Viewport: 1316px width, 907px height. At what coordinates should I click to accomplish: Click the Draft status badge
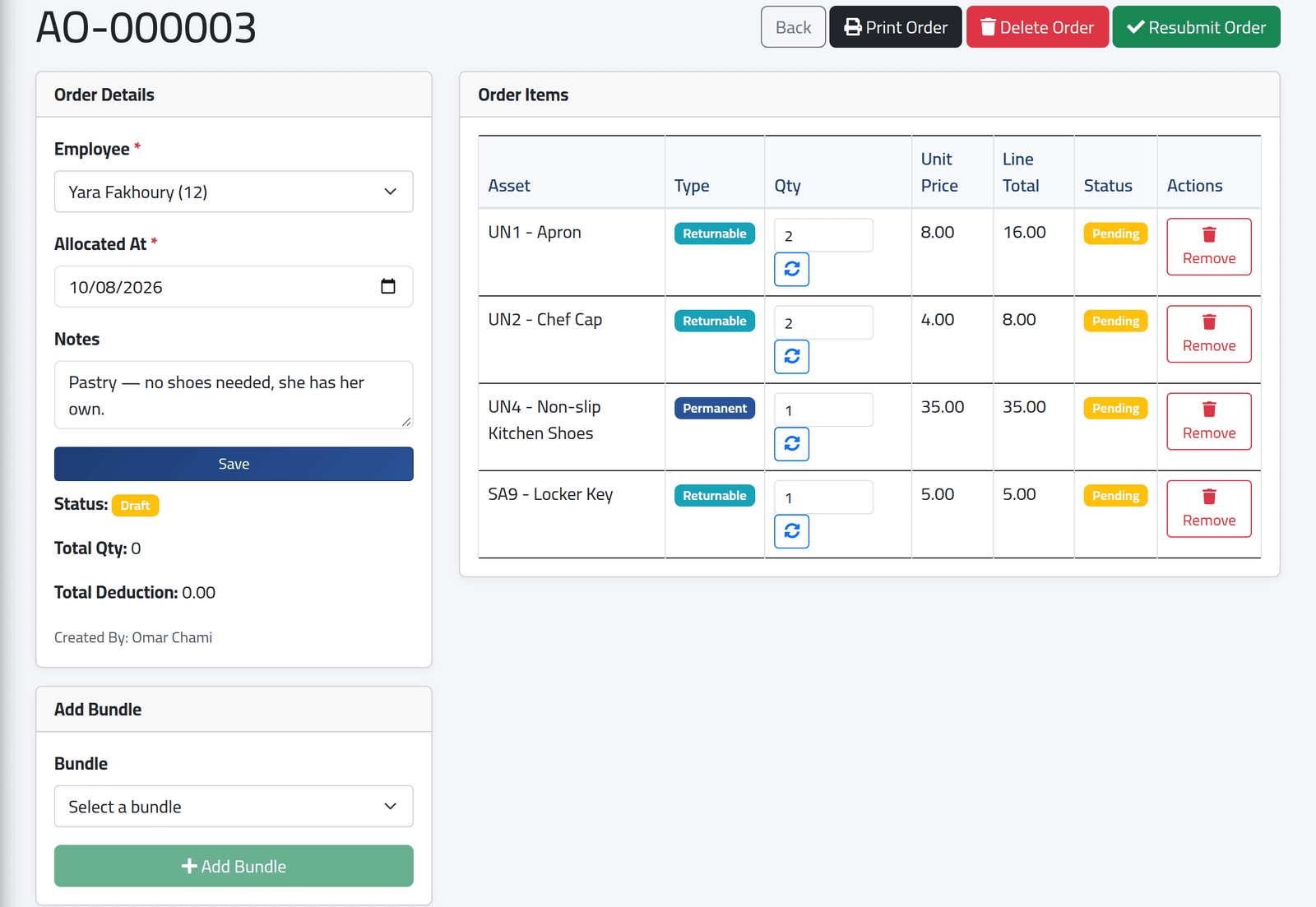135,505
